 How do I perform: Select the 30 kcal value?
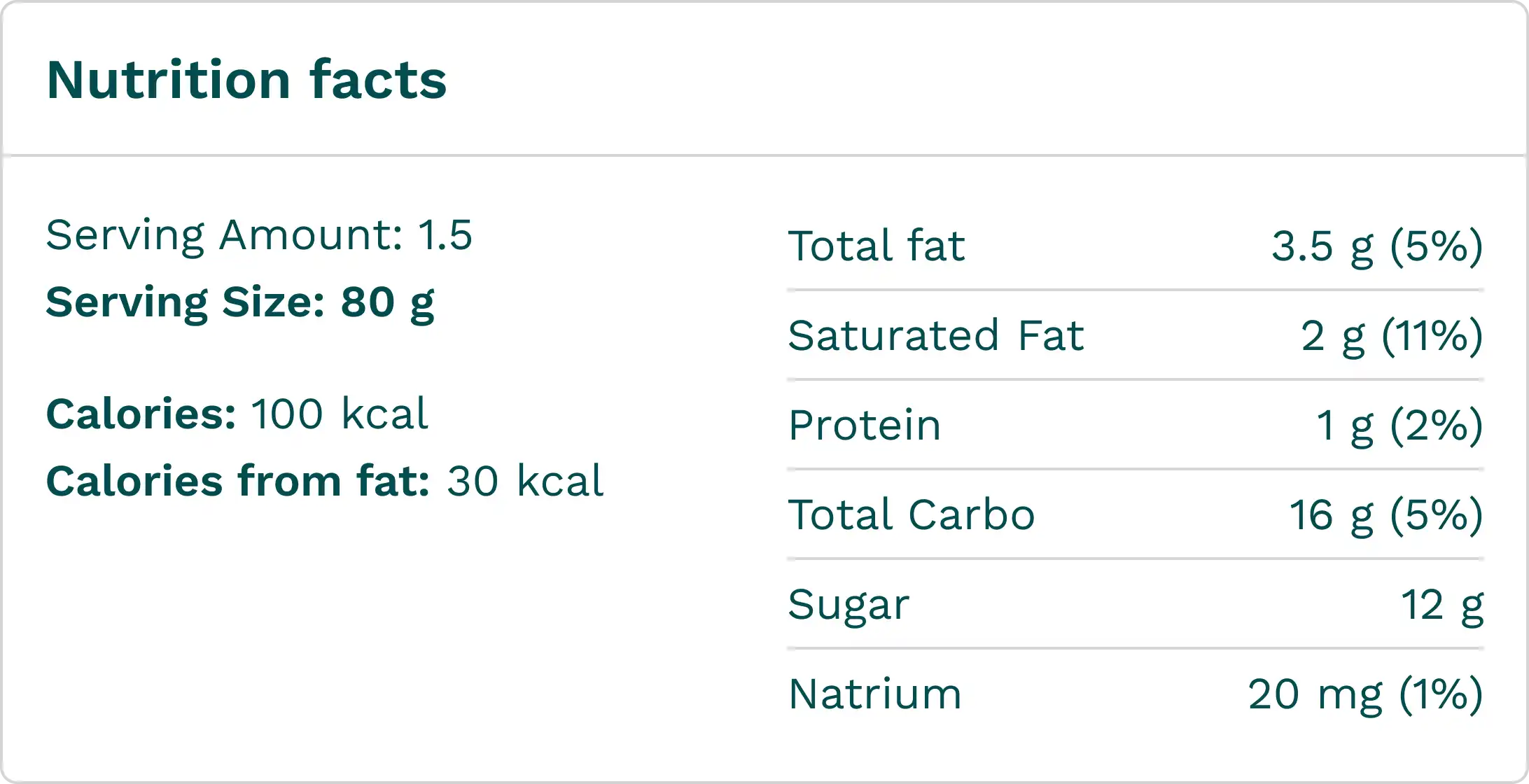525,482
